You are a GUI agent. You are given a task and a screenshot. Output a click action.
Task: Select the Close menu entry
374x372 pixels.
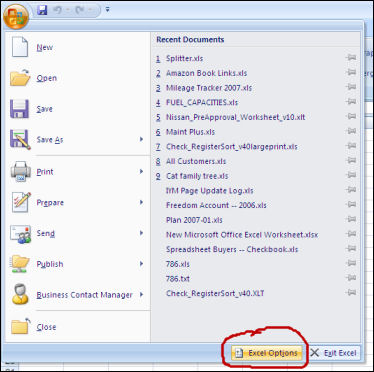(x=46, y=327)
